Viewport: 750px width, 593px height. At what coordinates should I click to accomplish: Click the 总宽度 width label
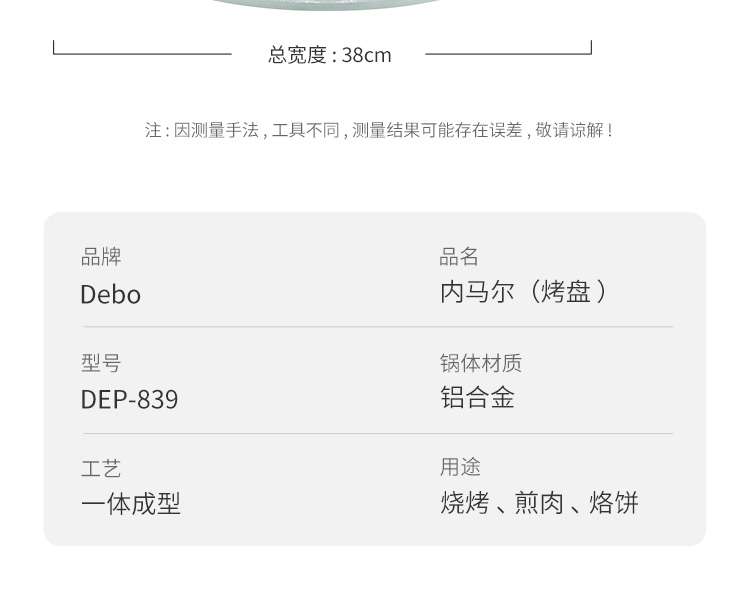tap(297, 55)
